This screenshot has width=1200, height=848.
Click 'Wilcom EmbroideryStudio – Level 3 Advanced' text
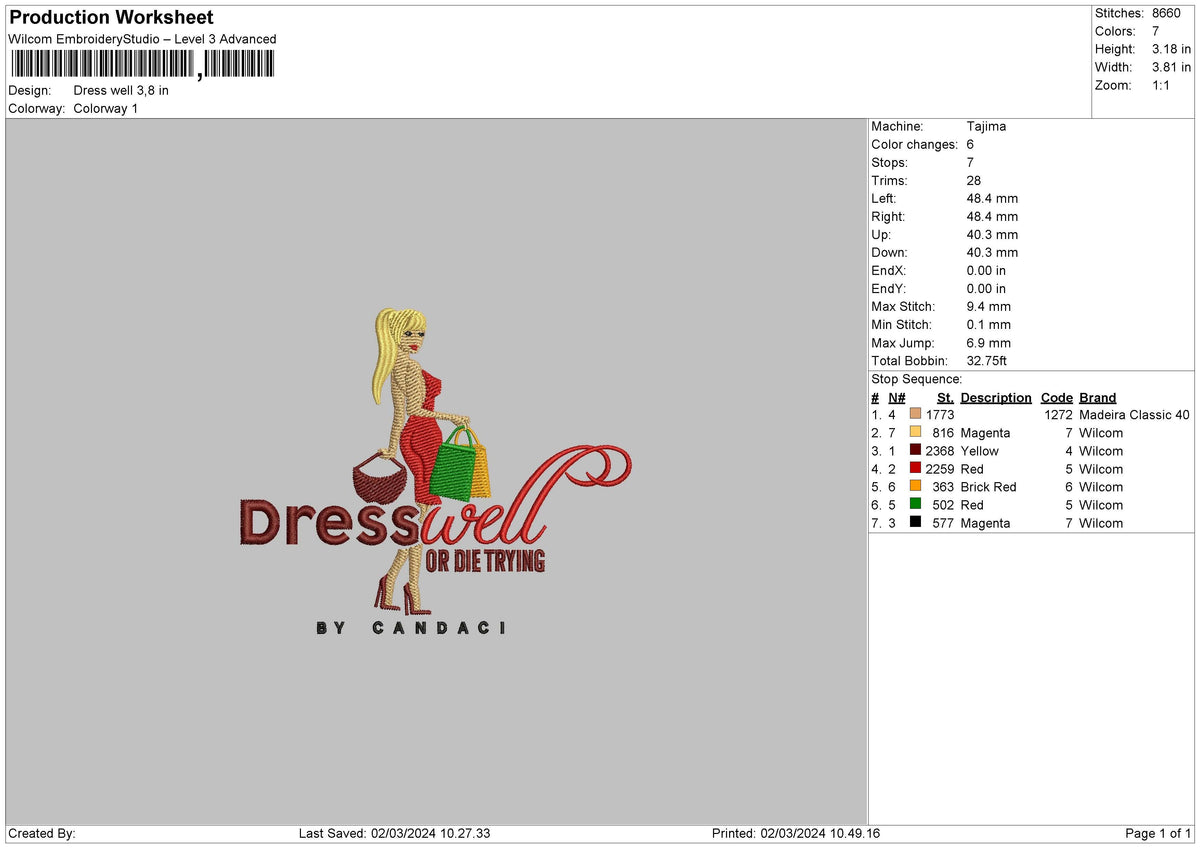[x=142, y=39]
